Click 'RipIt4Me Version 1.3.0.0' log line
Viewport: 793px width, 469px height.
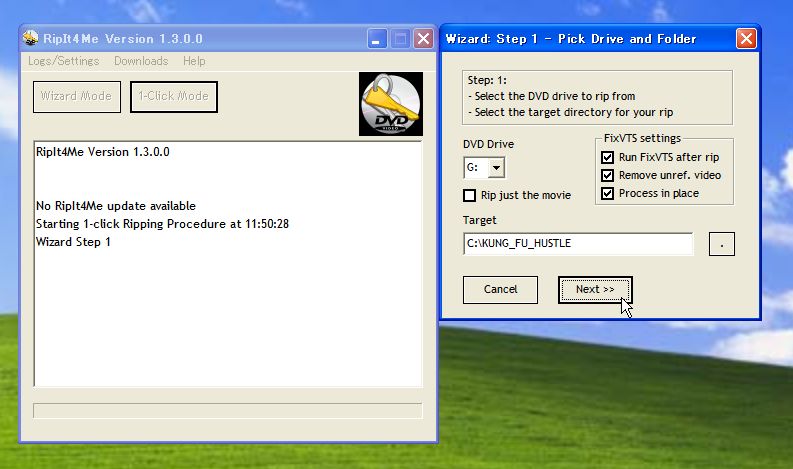click(103, 152)
